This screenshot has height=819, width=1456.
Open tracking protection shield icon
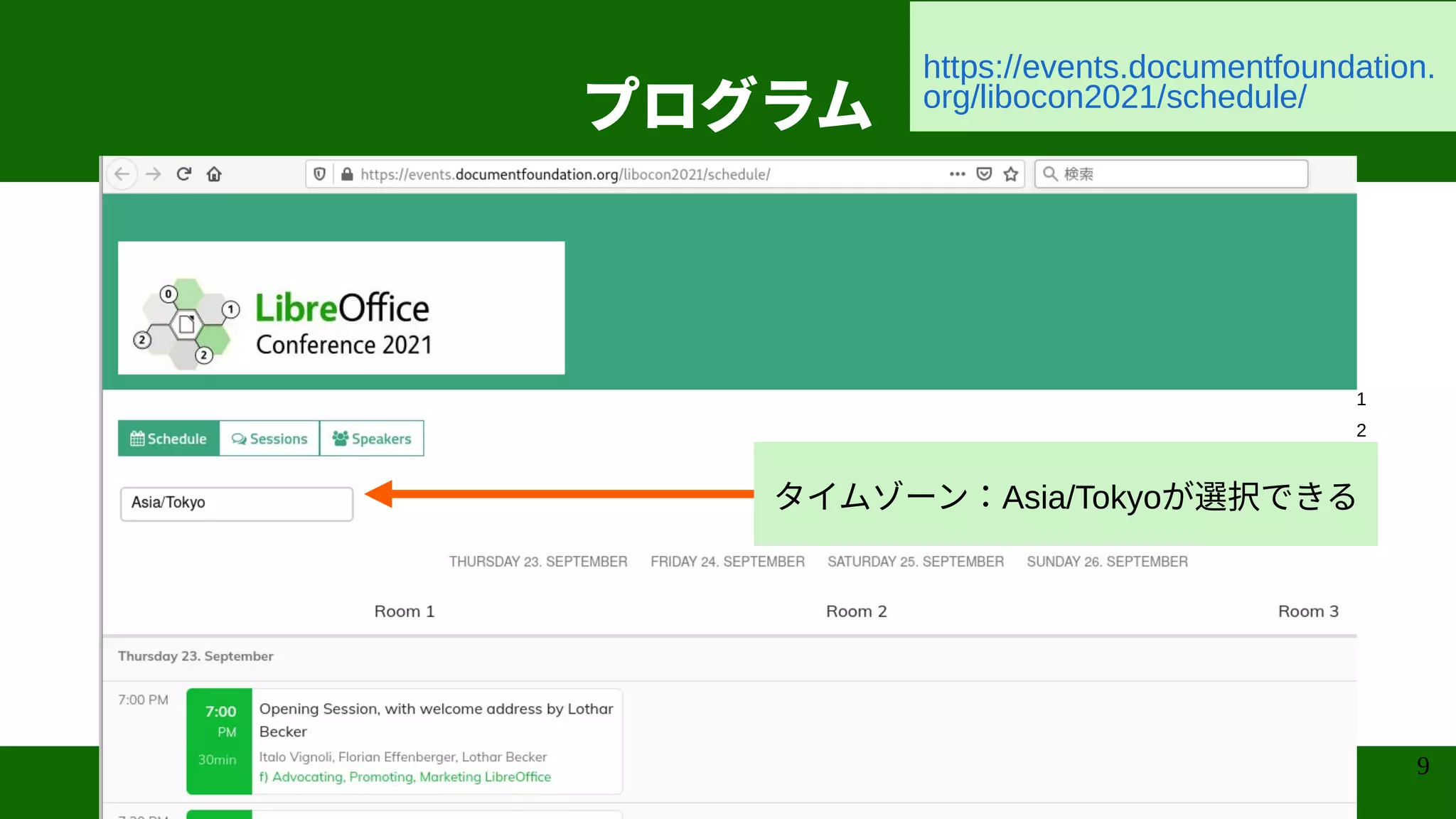(x=320, y=174)
